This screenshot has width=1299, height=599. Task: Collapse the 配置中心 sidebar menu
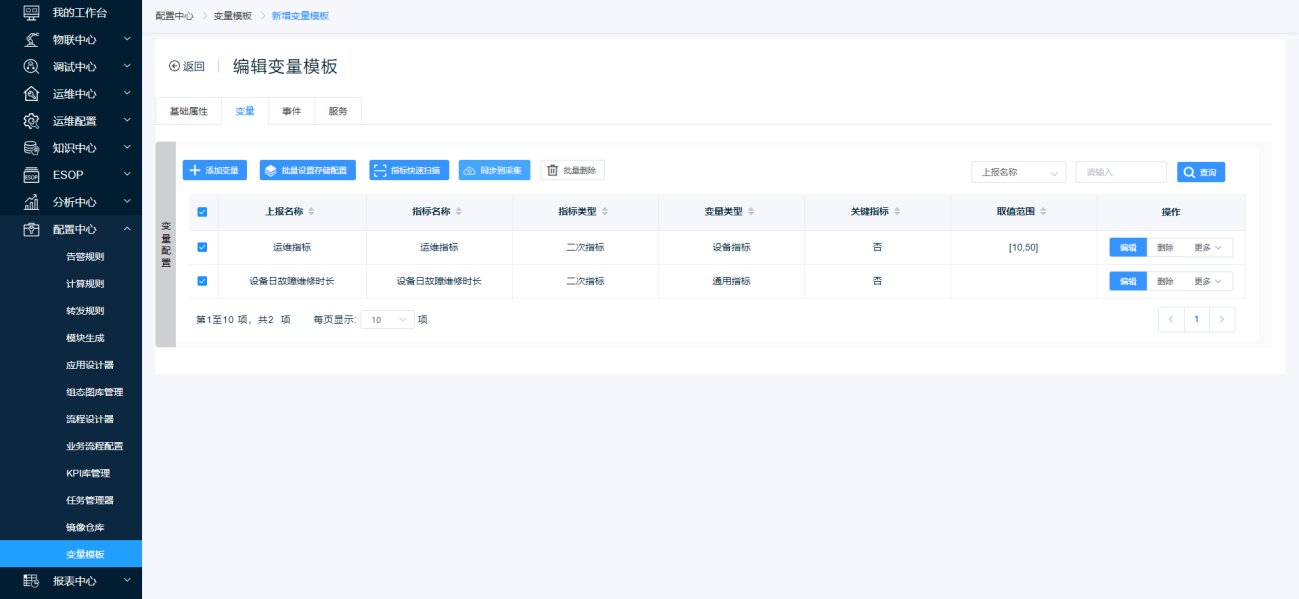[x=127, y=229]
